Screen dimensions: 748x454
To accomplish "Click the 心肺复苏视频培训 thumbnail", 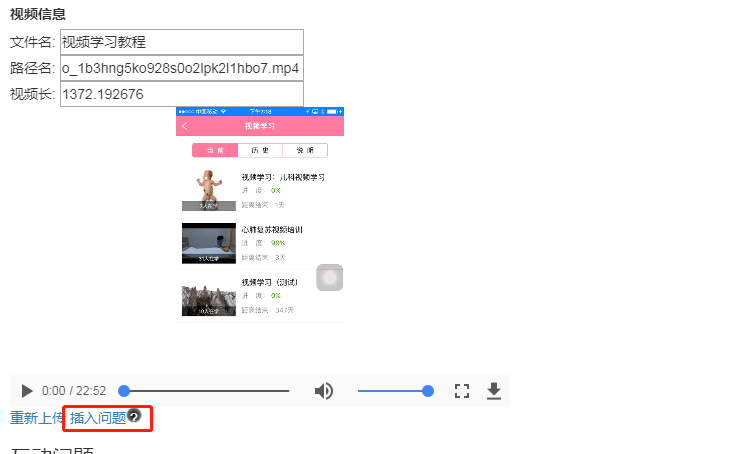I will [x=209, y=243].
